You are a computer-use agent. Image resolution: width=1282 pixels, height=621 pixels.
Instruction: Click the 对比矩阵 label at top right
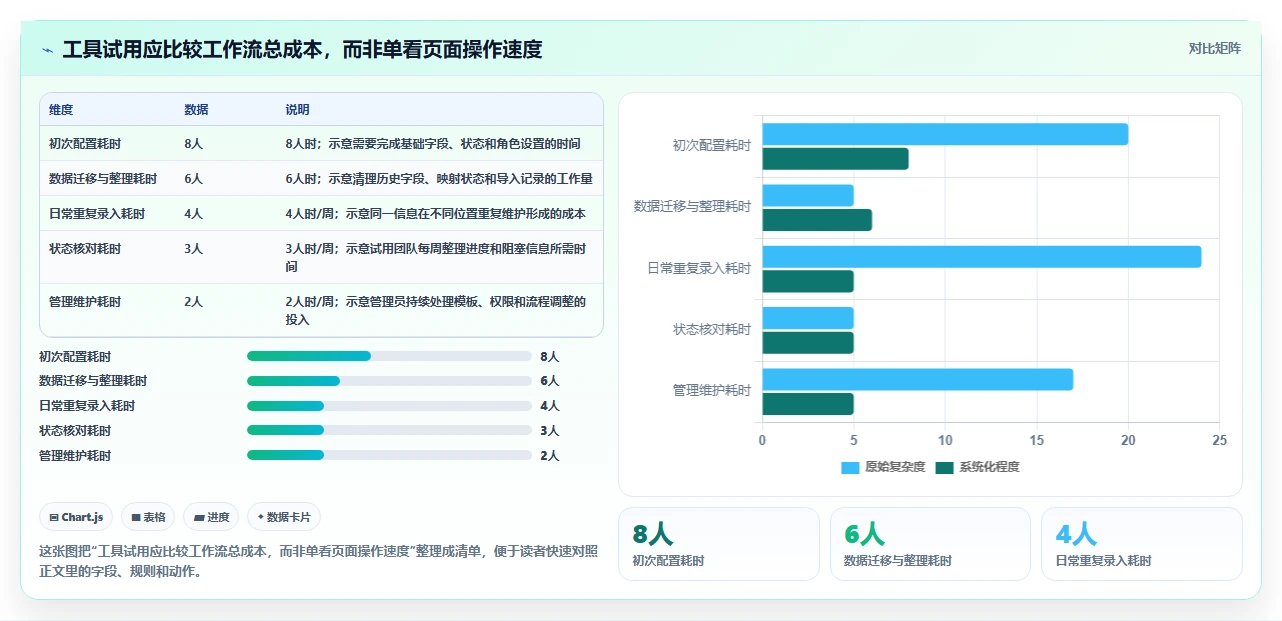[1214, 48]
